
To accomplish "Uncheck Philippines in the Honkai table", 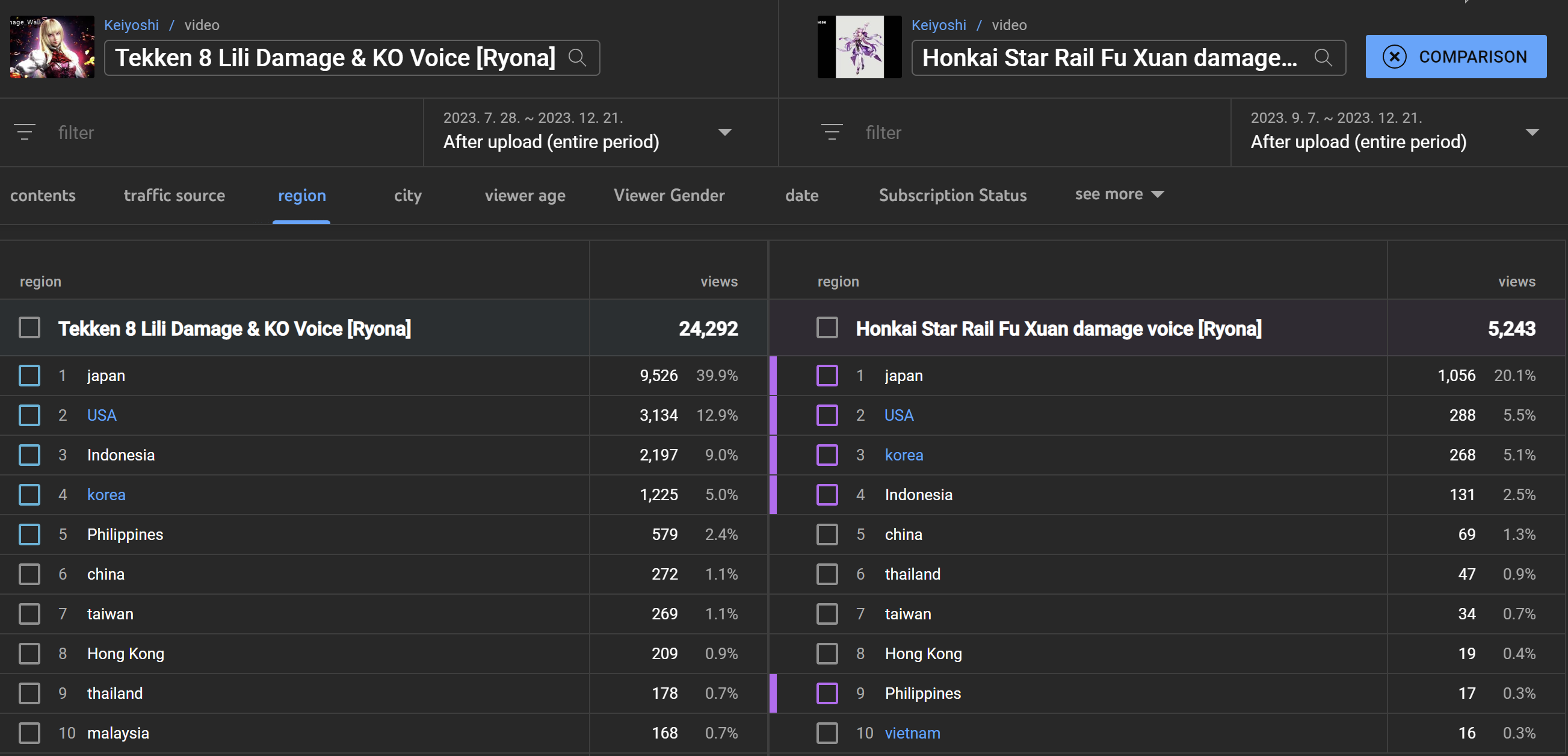I will (827, 693).
